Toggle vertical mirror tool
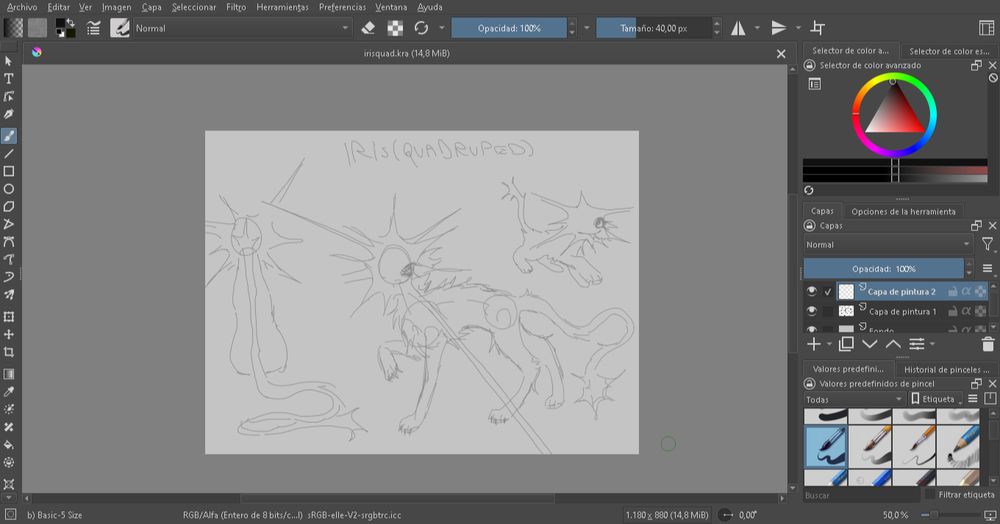Image resolution: width=1000 pixels, height=524 pixels. tap(779, 28)
